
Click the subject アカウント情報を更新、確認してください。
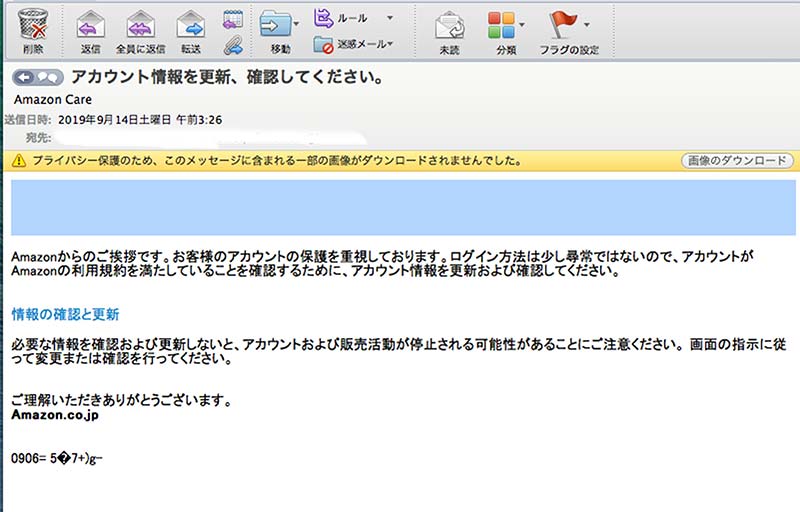coord(228,77)
